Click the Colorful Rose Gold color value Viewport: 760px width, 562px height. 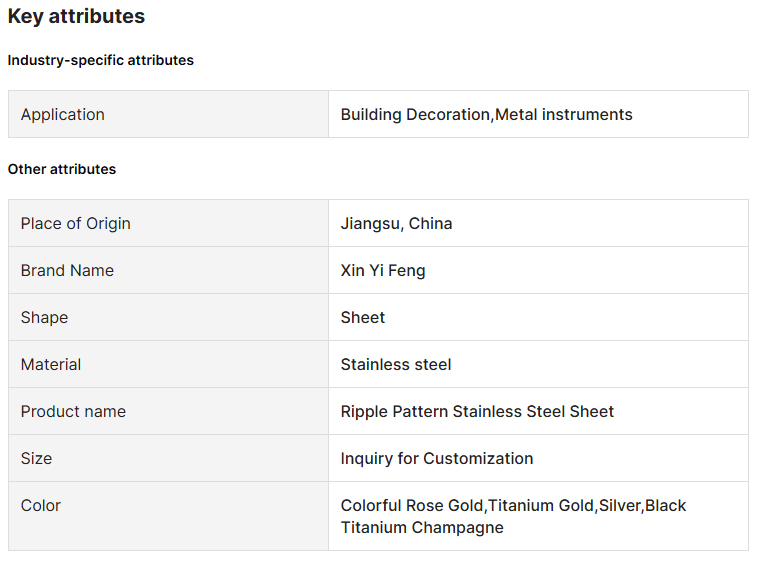(412, 506)
